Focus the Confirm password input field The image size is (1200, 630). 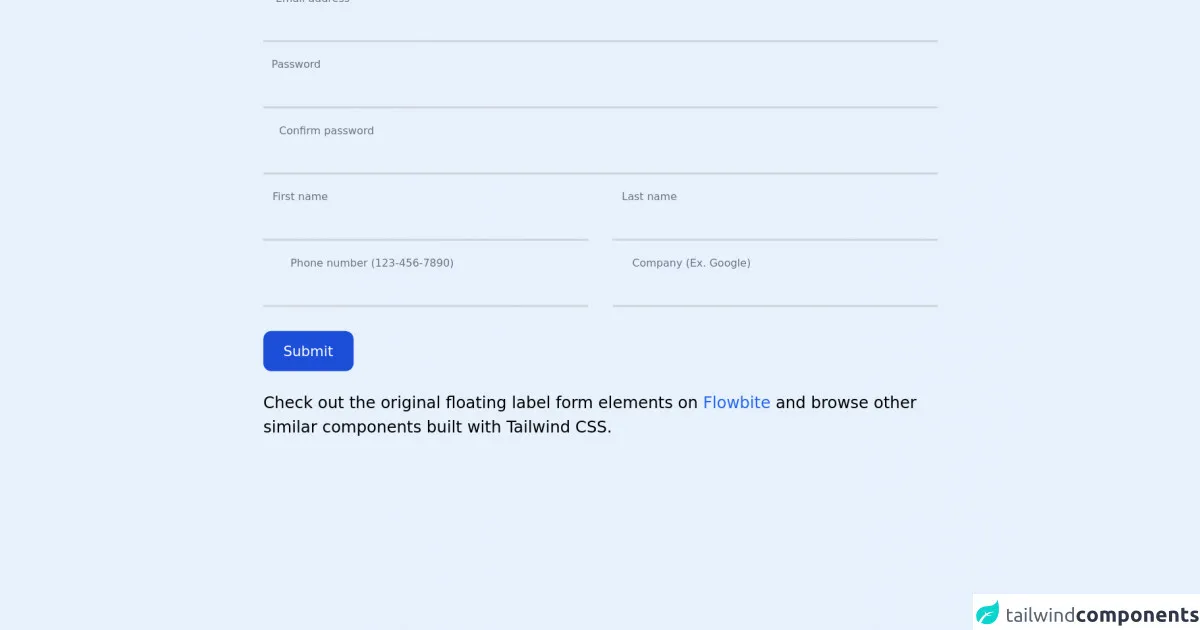600,157
